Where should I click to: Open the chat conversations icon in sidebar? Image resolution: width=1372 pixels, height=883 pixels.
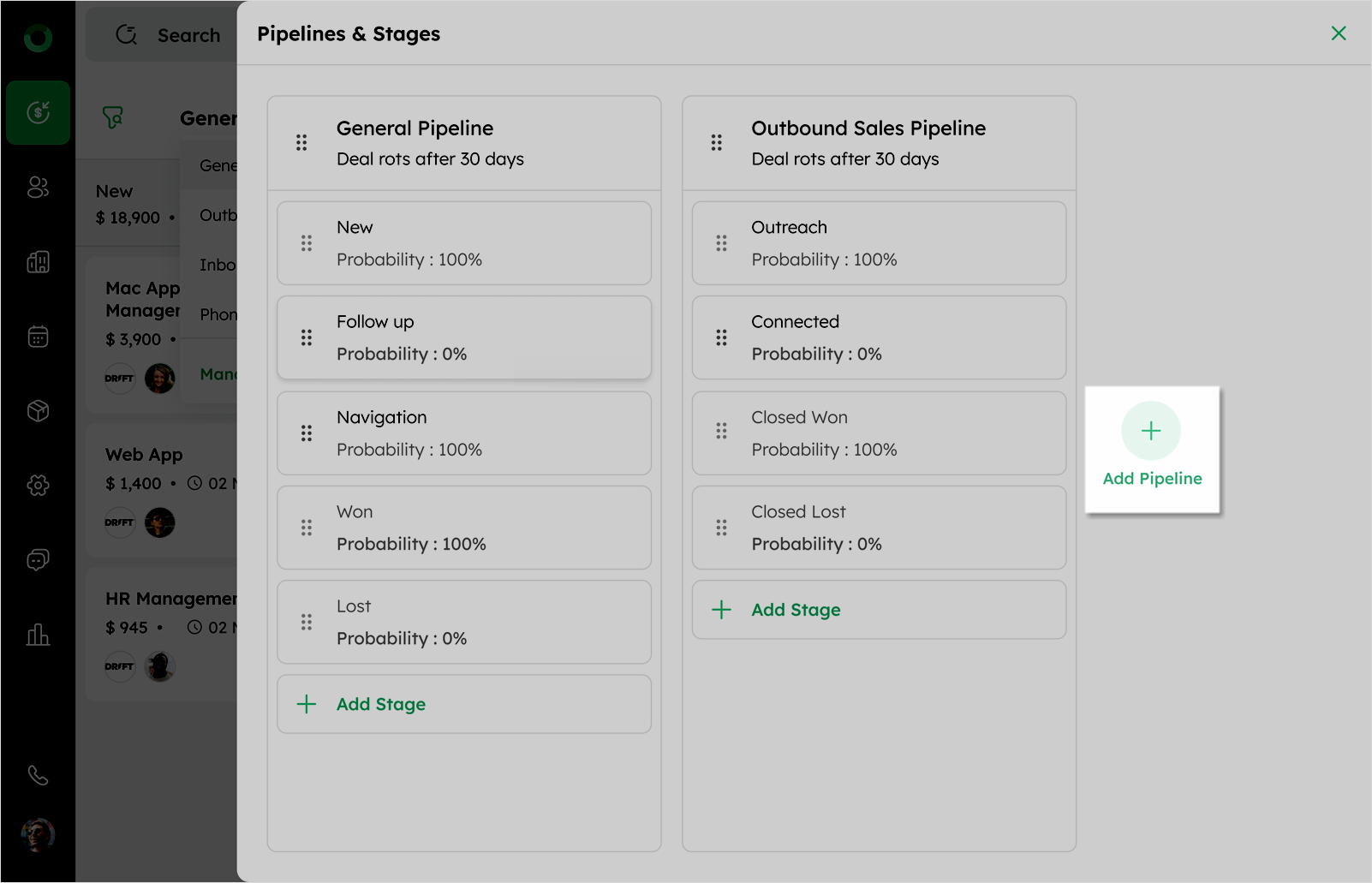[x=38, y=560]
